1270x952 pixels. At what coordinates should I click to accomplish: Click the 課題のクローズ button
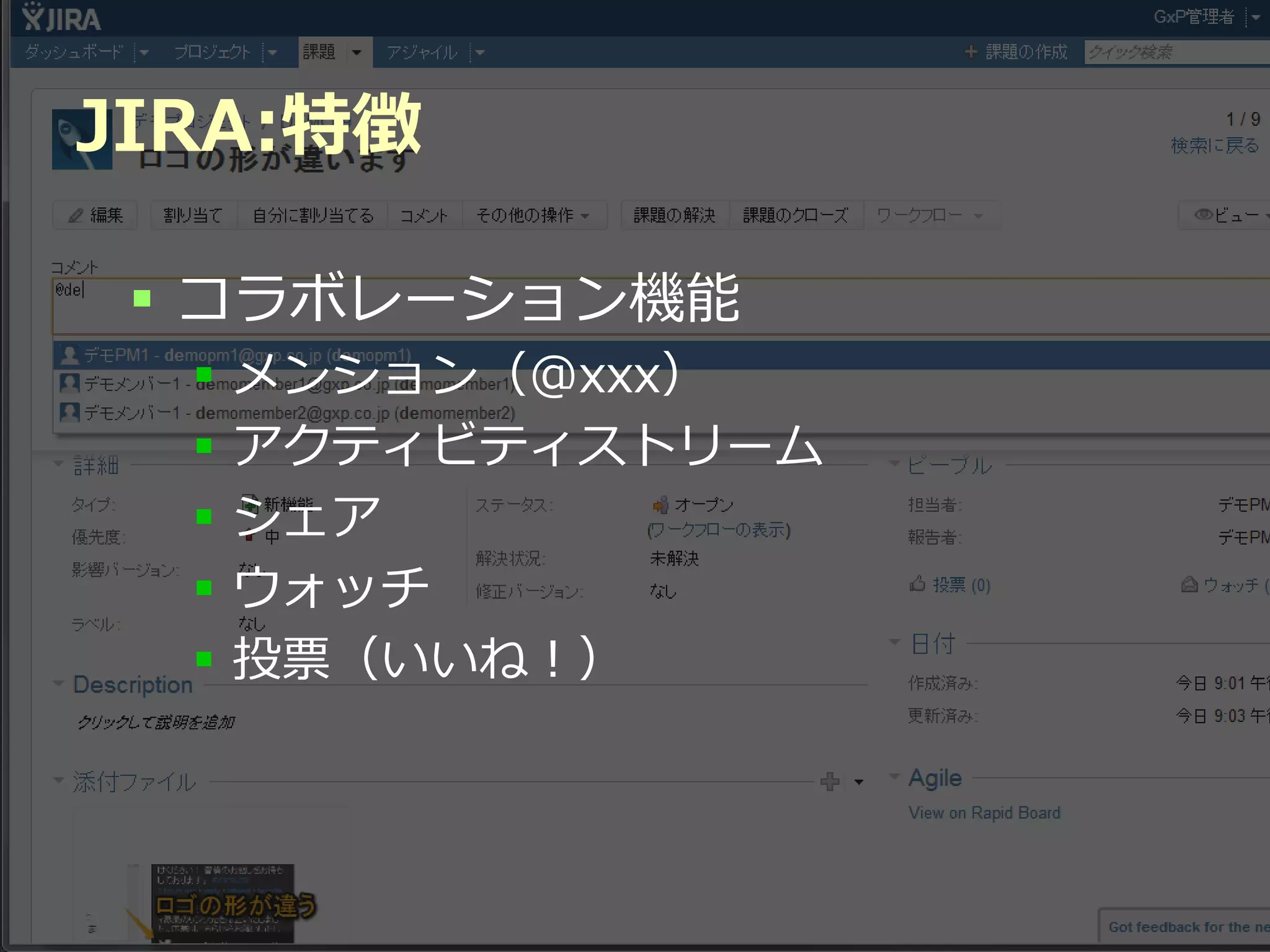[x=796, y=215]
